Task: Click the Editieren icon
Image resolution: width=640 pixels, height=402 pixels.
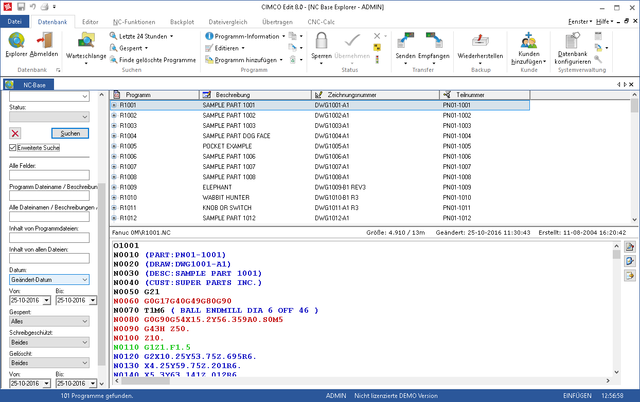Action: point(209,48)
